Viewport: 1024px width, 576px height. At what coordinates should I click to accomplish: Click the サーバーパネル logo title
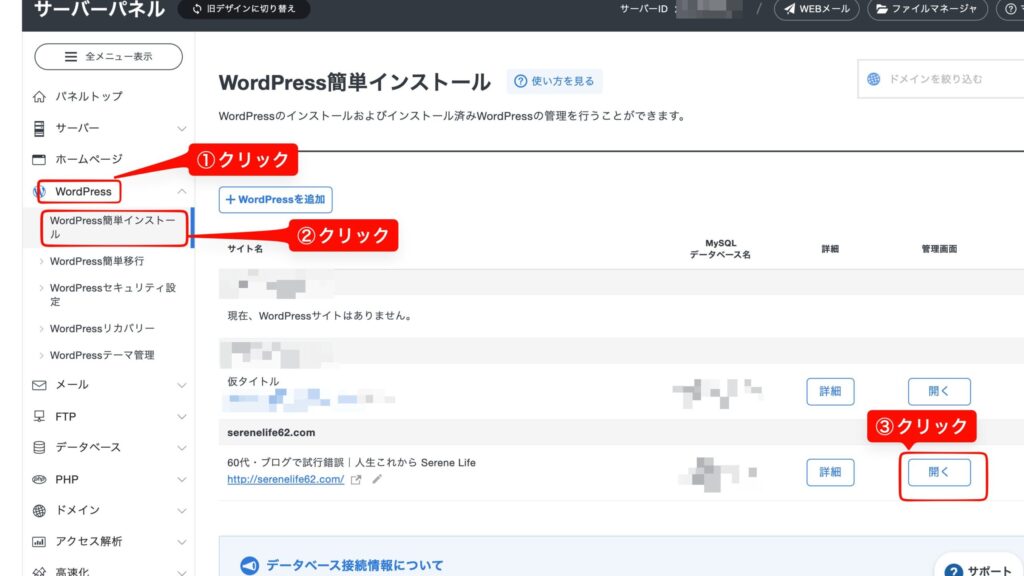99,9
